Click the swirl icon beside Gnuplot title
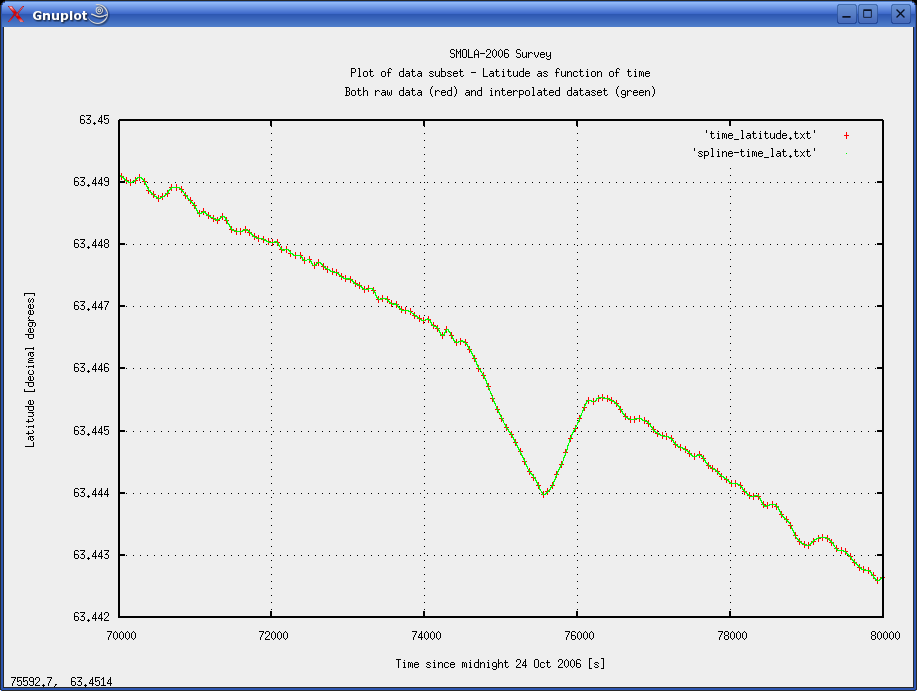 pyautogui.click(x=97, y=14)
